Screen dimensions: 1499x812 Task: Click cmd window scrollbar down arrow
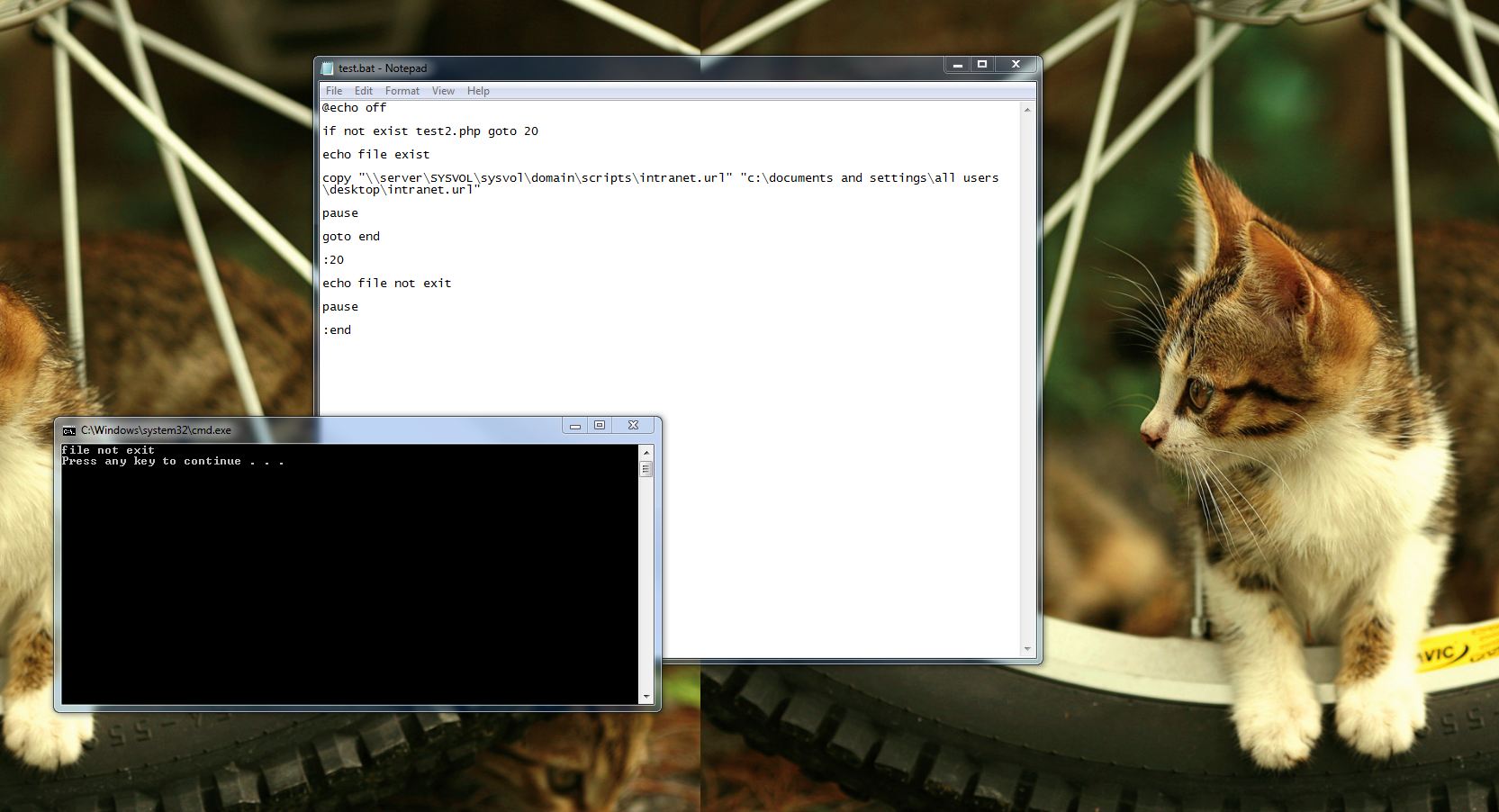tap(646, 697)
